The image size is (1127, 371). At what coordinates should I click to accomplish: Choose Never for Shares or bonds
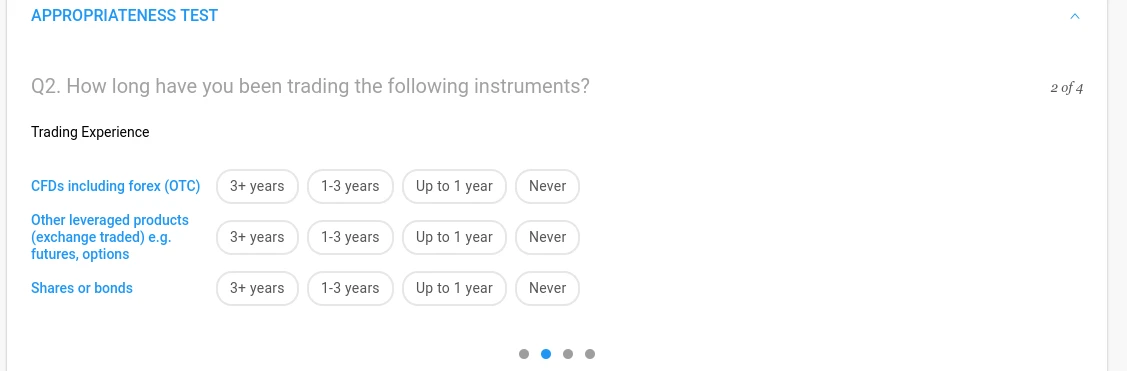[x=548, y=288]
